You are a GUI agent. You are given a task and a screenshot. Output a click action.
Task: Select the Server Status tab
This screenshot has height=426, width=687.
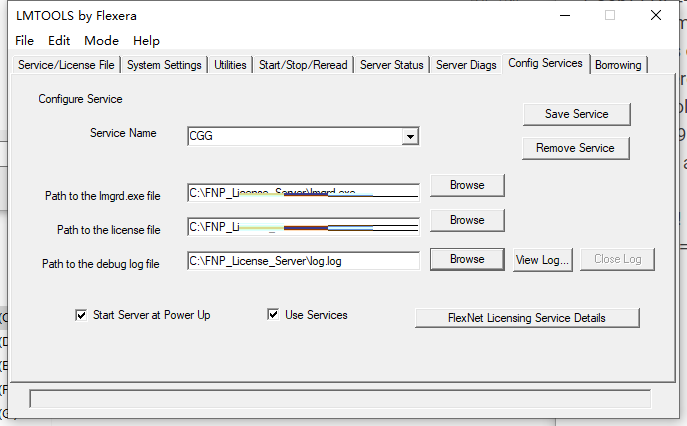(392, 65)
